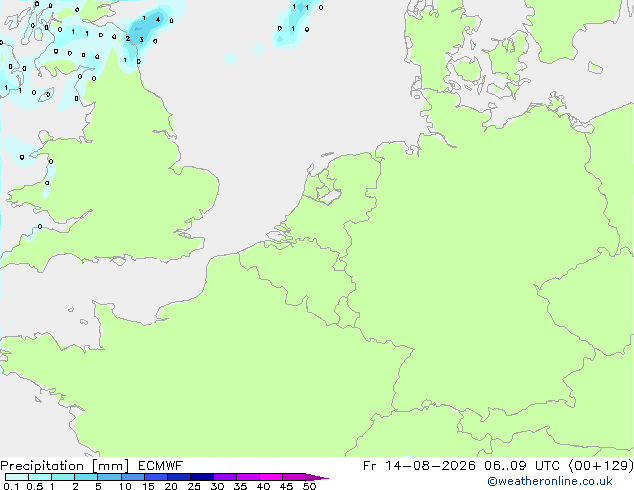Click the 'Precipitation [mm]' title text
Viewport: 634px width, 490px height.
[64, 466]
